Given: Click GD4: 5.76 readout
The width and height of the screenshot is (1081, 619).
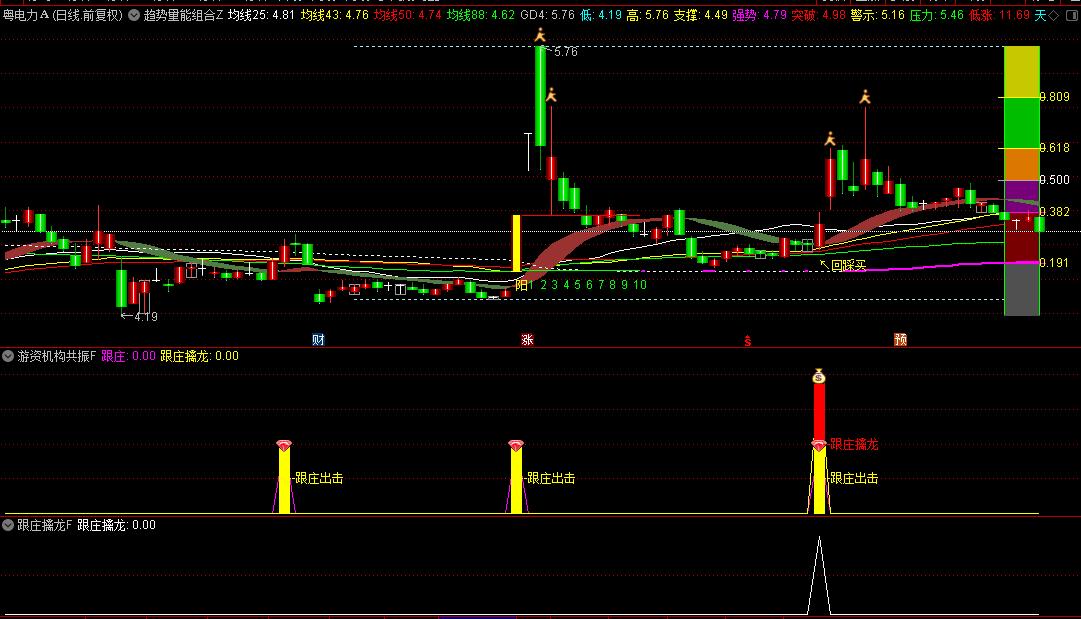Looking at the screenshot, I should point(547,15).
